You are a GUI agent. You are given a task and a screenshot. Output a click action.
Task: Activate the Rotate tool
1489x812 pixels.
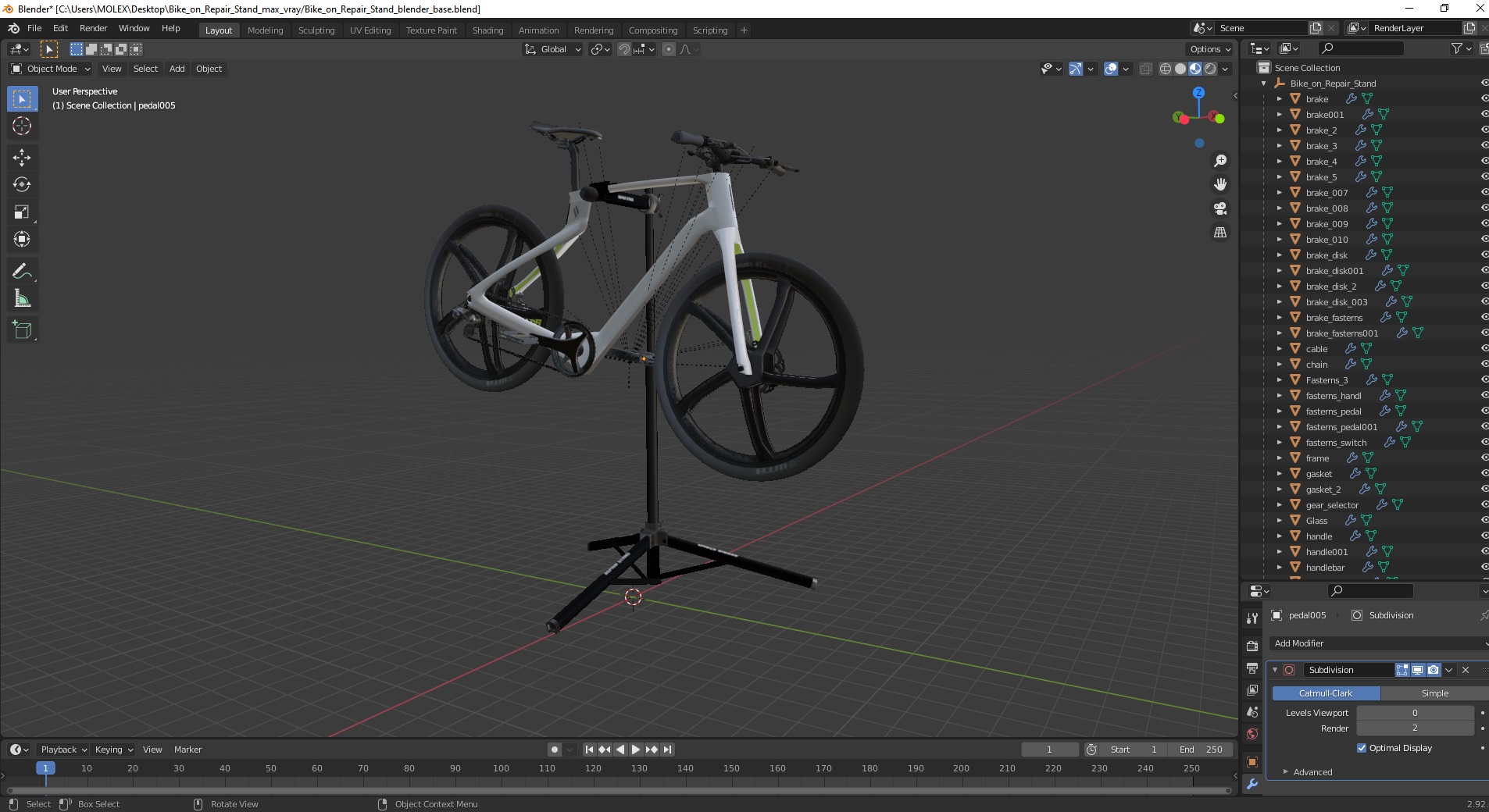click(22, 185)
